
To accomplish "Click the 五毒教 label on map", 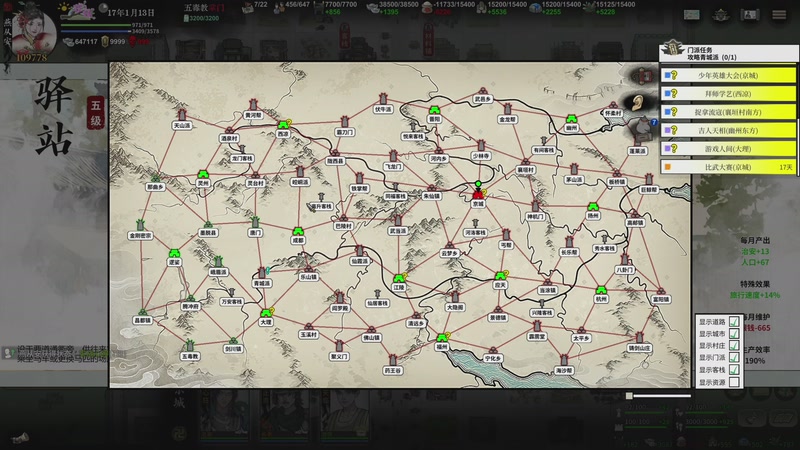I will point(190,356).
